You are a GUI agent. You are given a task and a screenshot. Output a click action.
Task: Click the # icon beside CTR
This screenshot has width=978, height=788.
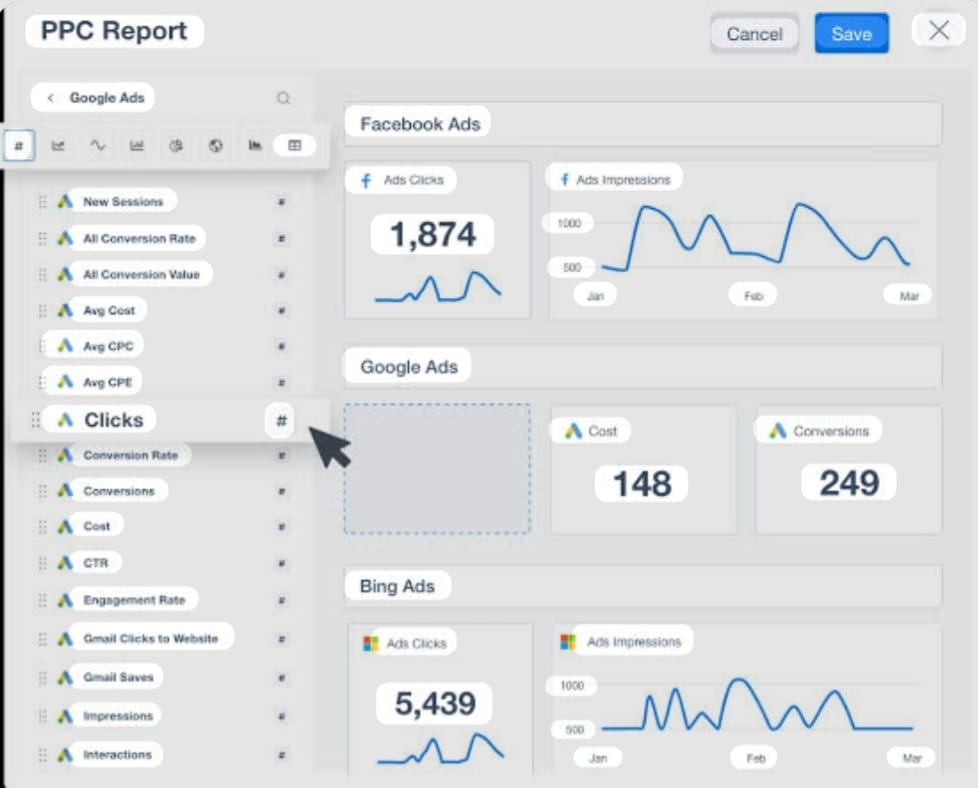point(281,563)
